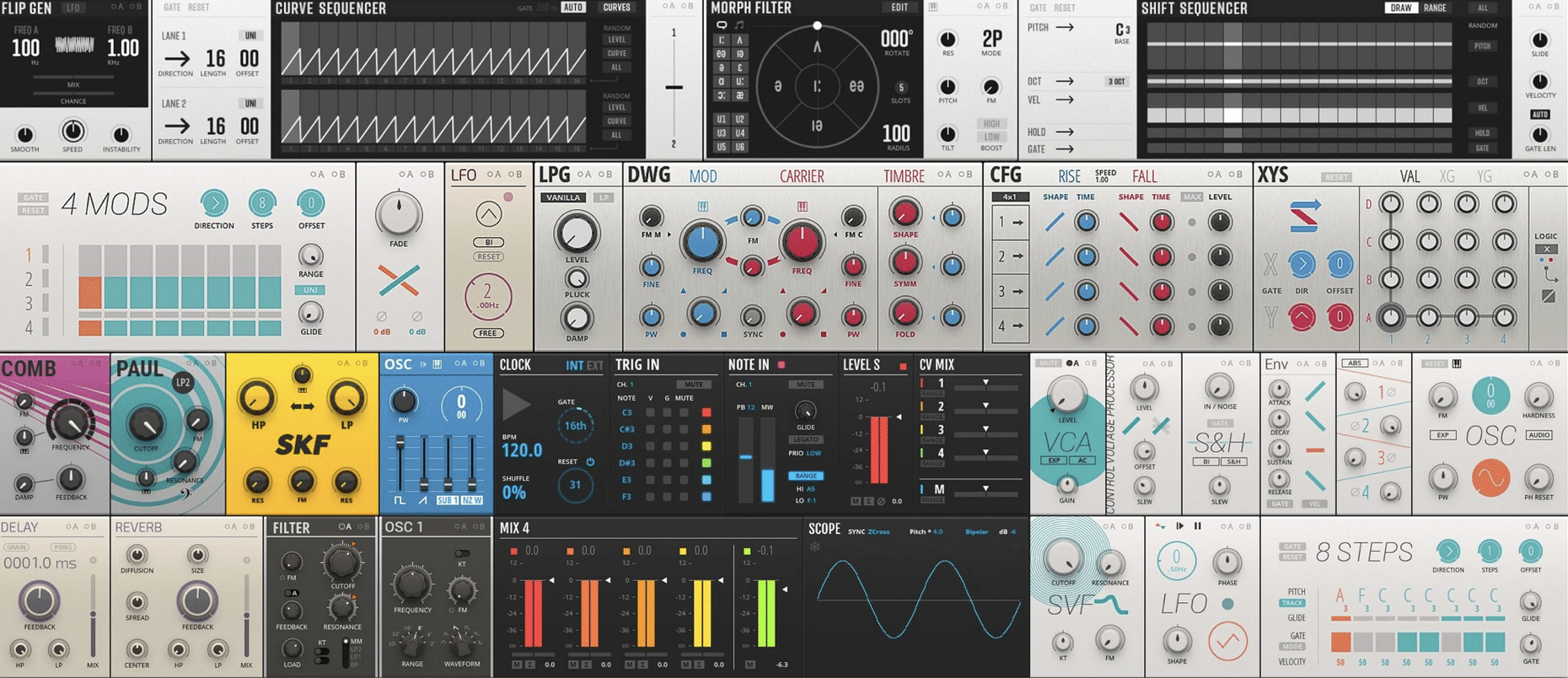The image size is (1568, 678).
Task: Click the Clock reset power icon
Action: tap(590, 462)
